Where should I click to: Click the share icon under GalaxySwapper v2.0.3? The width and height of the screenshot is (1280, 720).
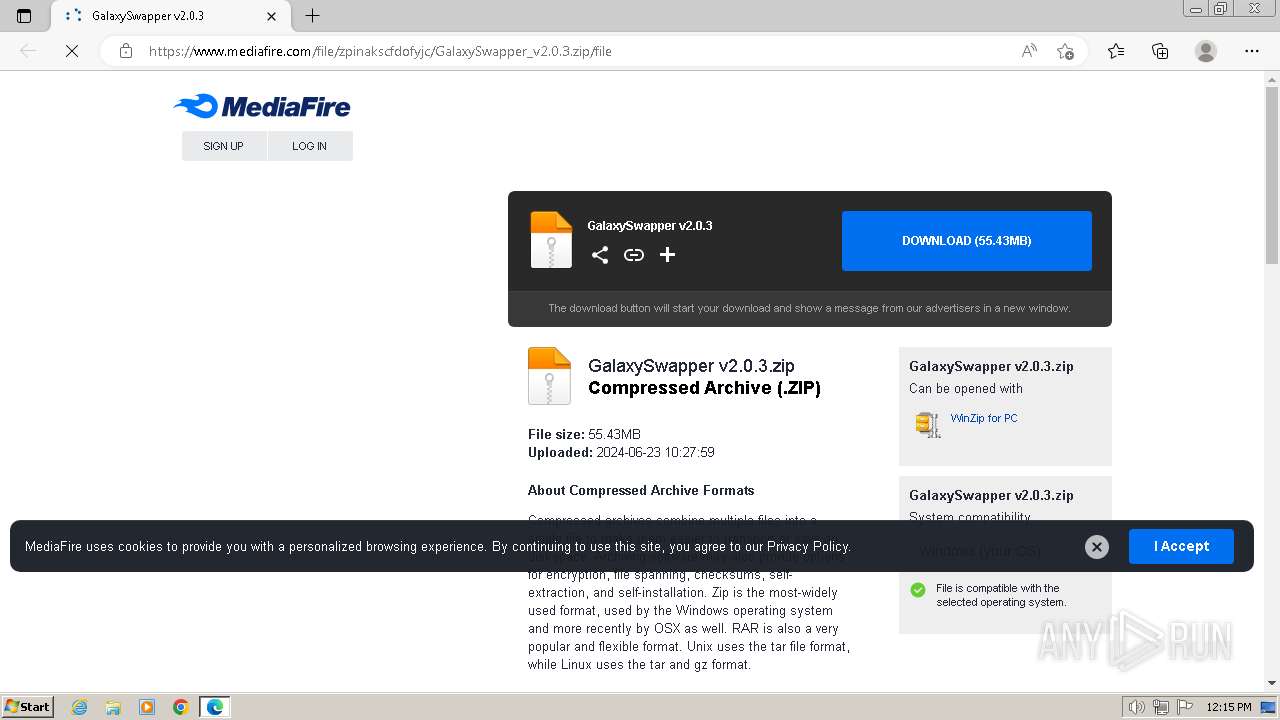[600, 255]
